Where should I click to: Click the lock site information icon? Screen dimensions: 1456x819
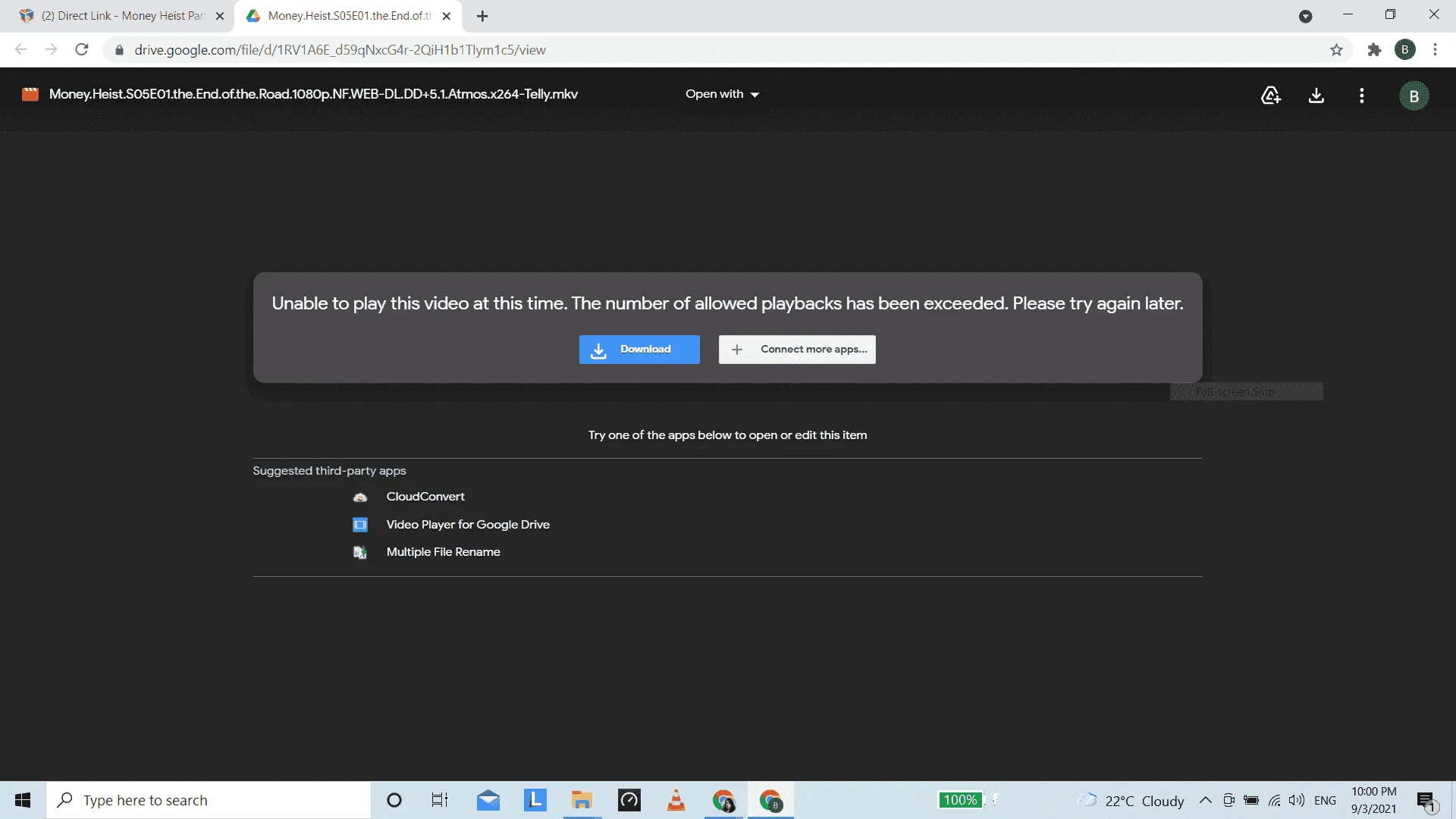[x=119, y=50]
